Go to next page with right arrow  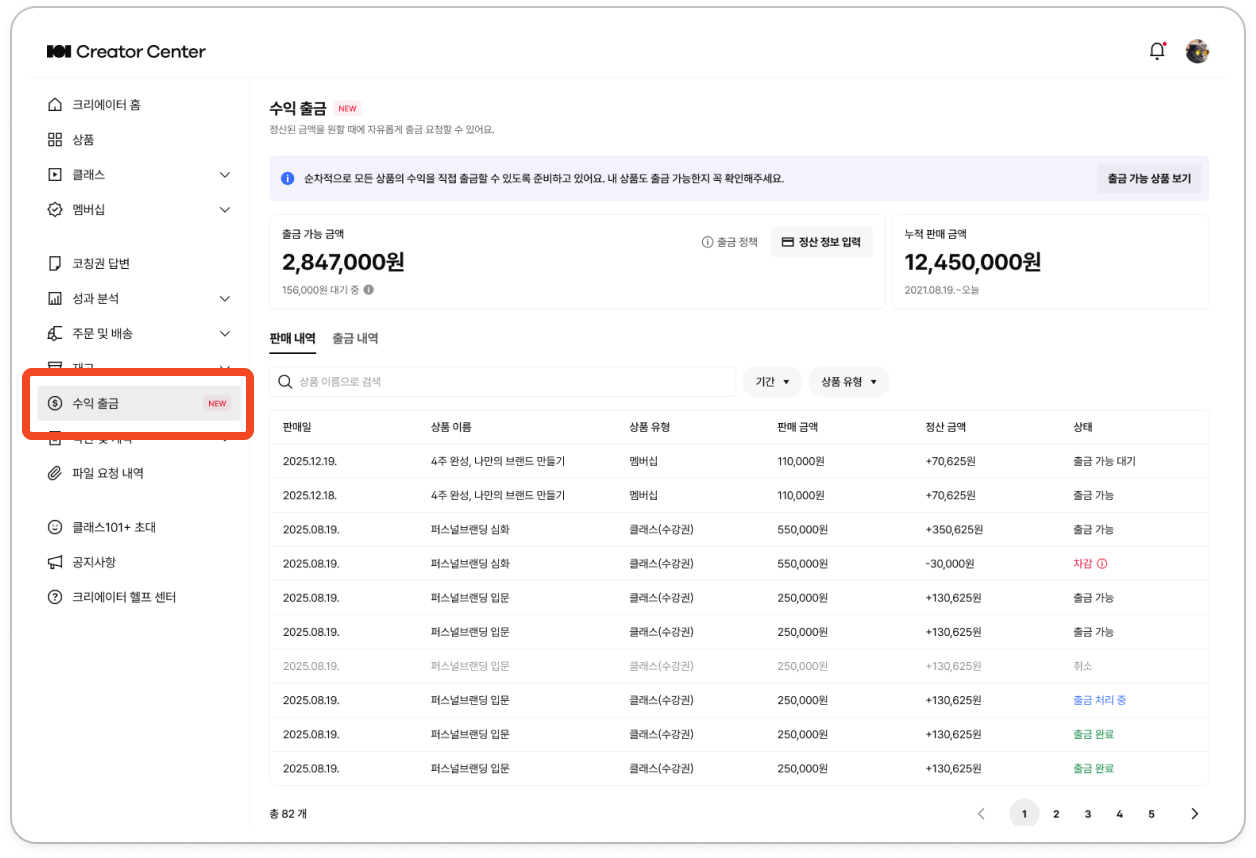click(x=1194, y=814)
